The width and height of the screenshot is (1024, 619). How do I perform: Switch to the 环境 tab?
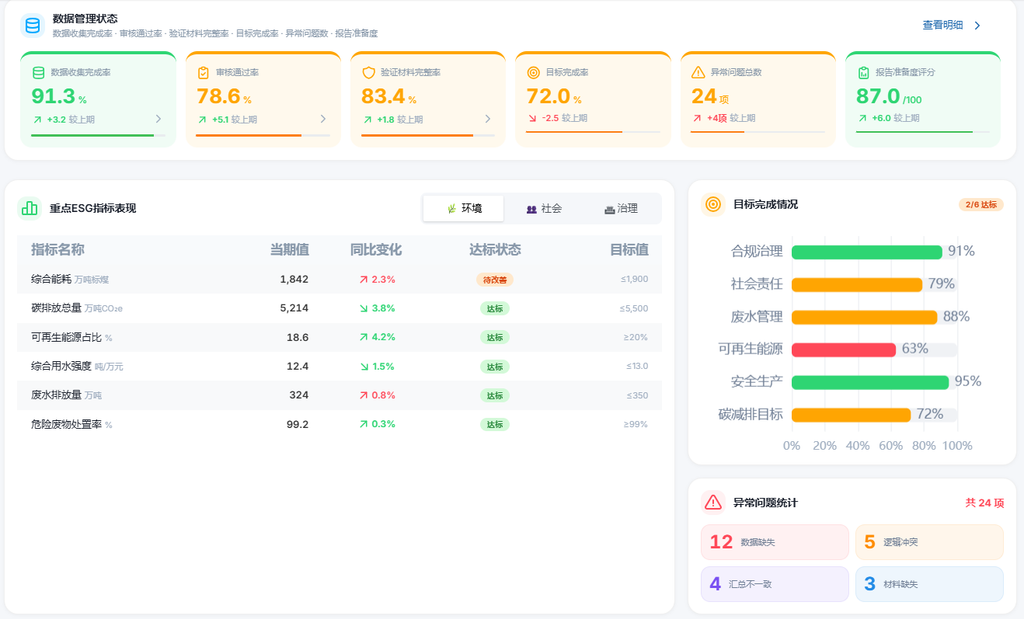click(464, 208)
